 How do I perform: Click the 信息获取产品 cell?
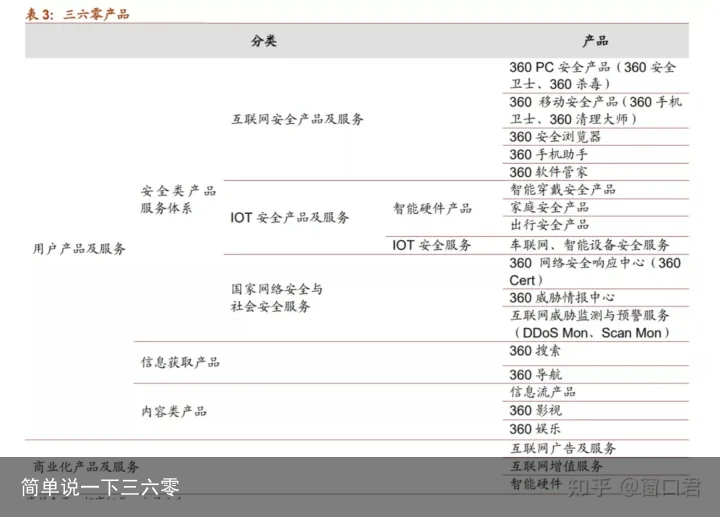coord(180,362)
